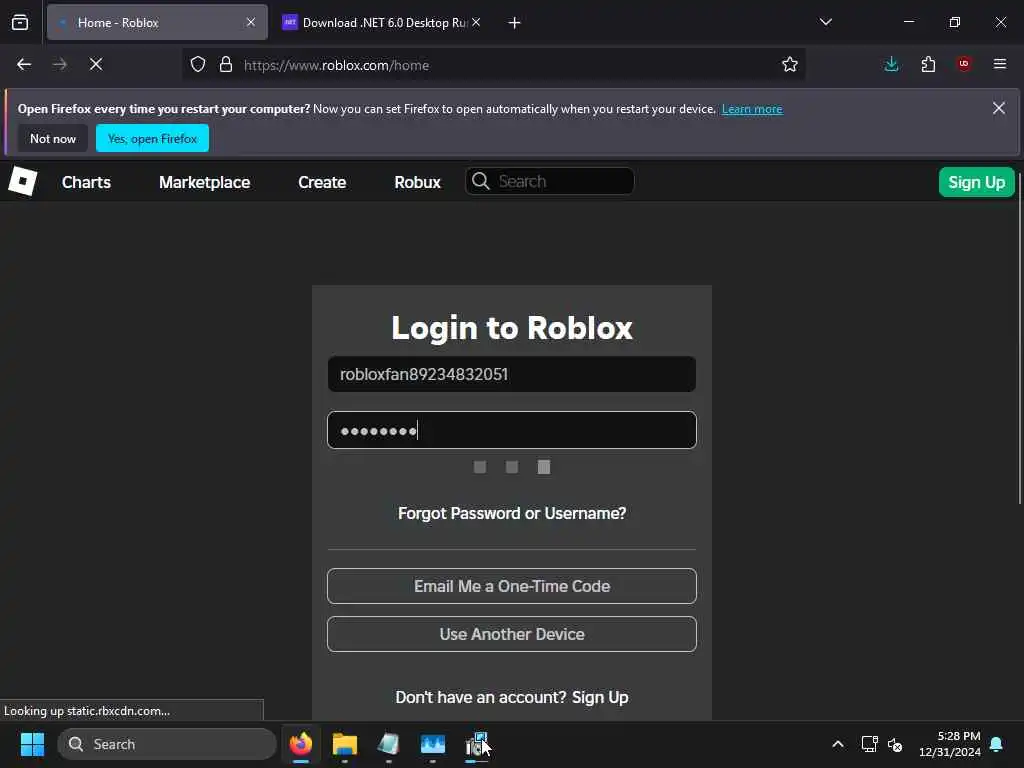
Task: Open the notifications bell icon
Action: click(x=997, y=744)
